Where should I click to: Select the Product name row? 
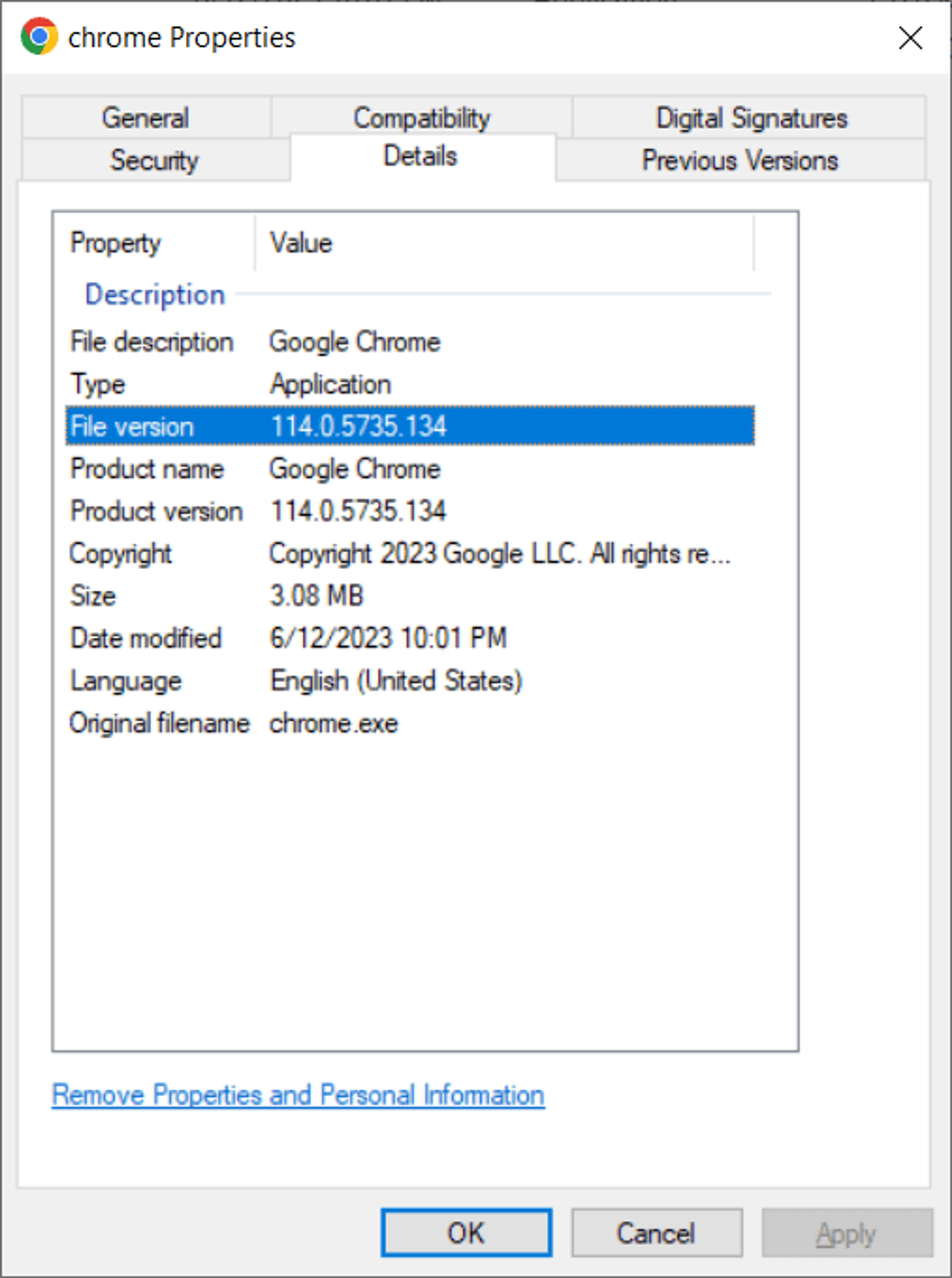click(410, 469)
